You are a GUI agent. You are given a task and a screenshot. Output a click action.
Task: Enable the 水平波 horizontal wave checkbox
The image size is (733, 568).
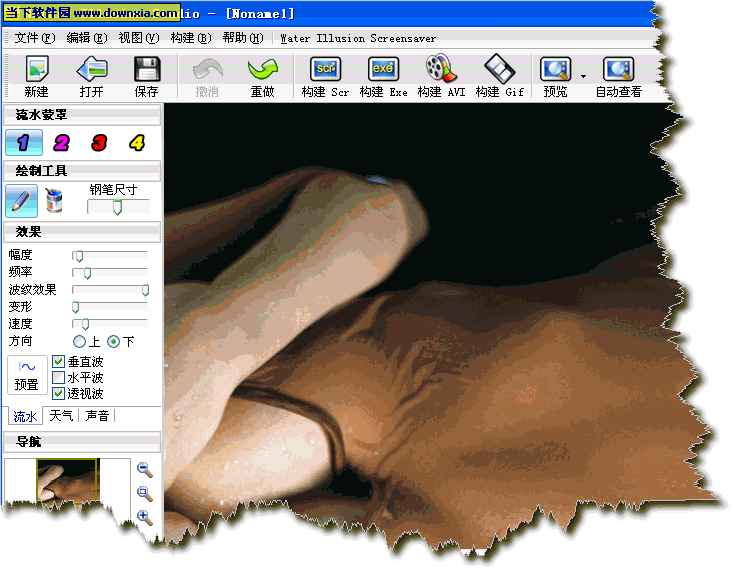[x=58, y=378]
